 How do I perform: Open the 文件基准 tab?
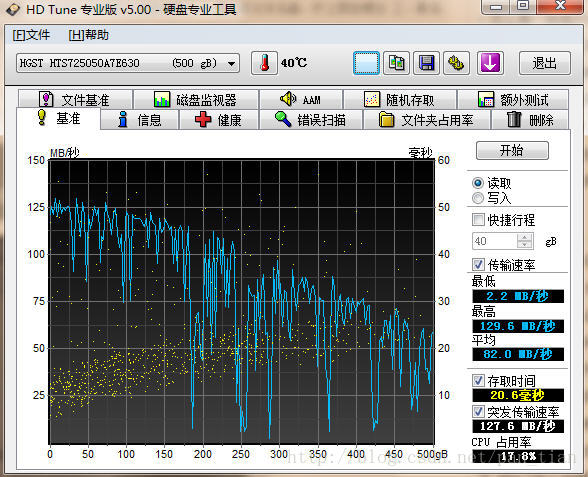point(75,100)
